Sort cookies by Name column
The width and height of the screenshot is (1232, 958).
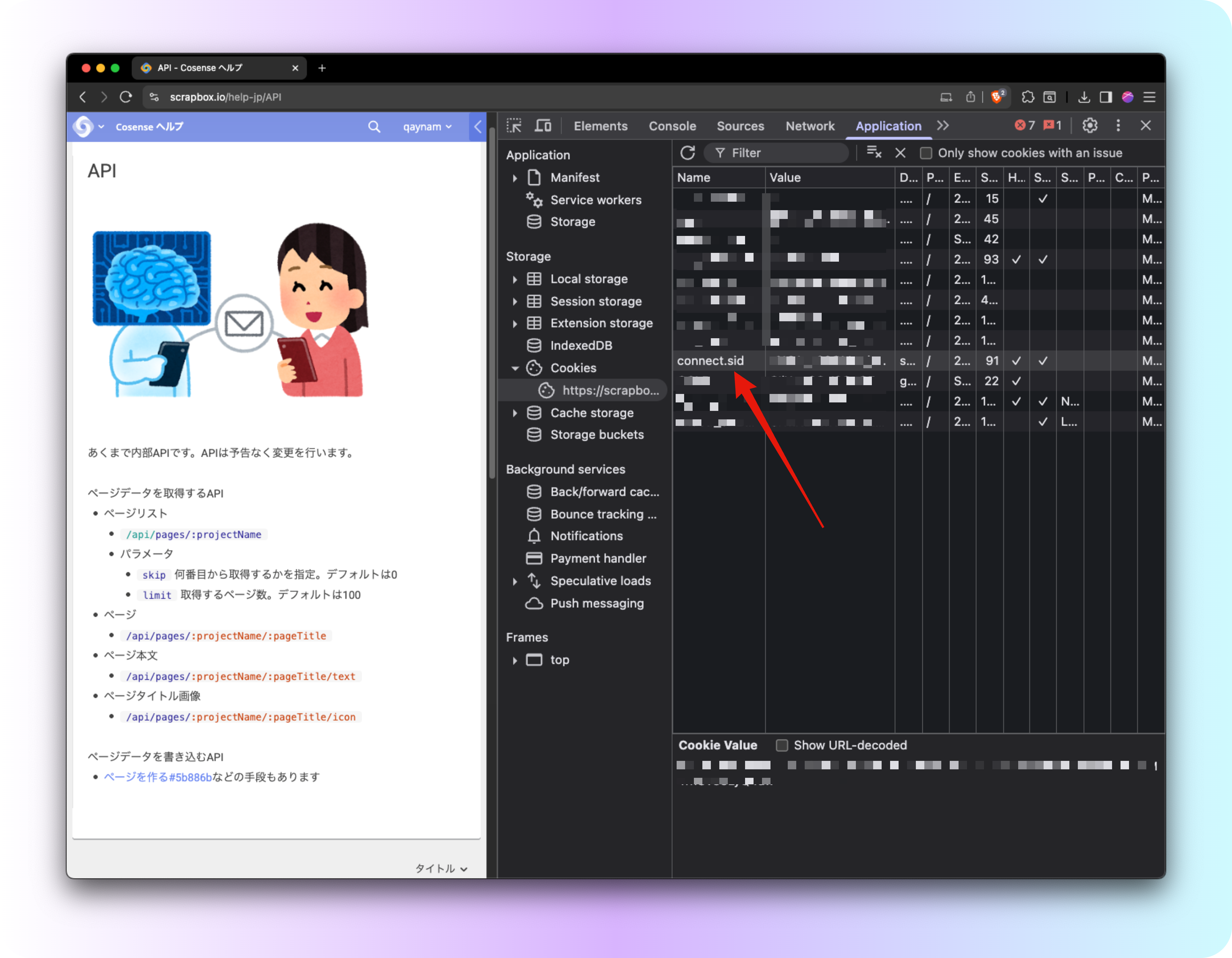coord(719,178)
